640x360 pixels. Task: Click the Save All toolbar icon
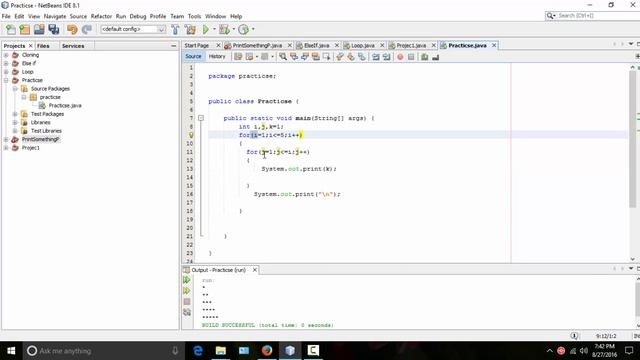pos(53,29)
